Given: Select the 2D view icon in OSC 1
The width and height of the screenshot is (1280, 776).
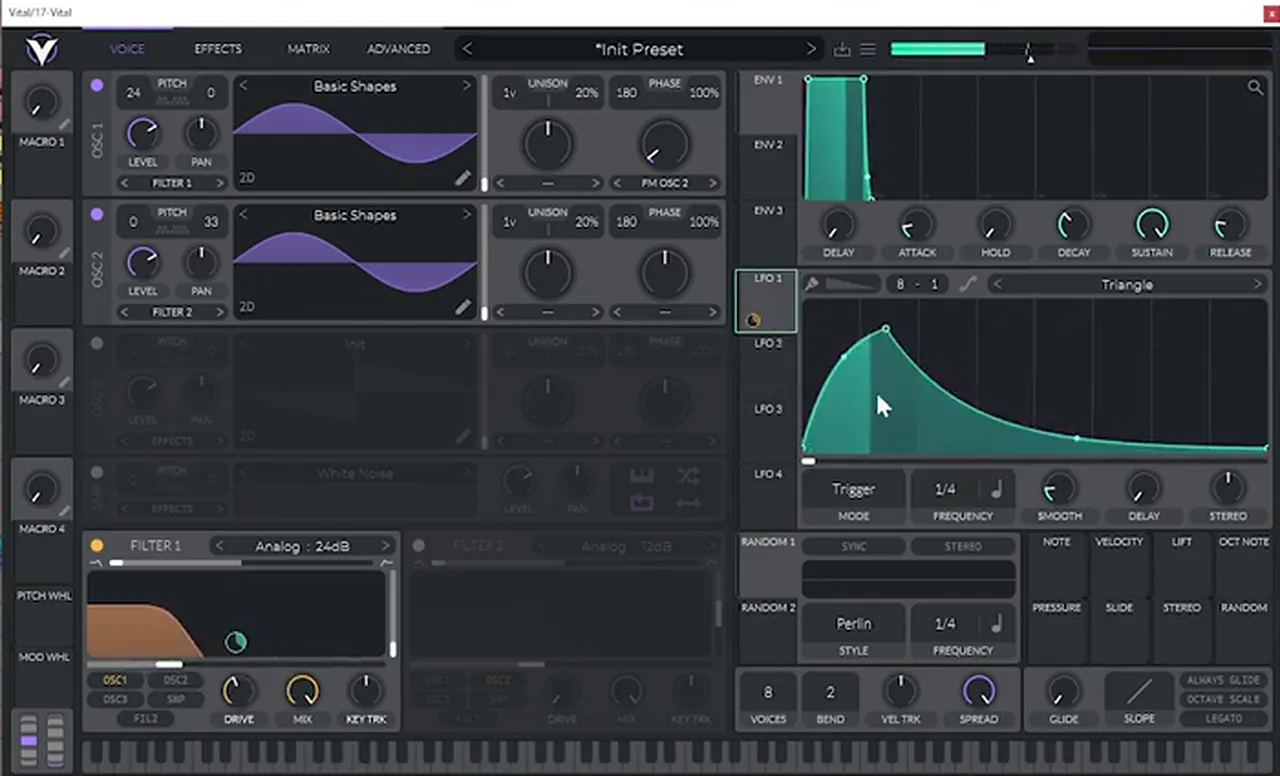Looking at the screenshot, I should point(246,178).
